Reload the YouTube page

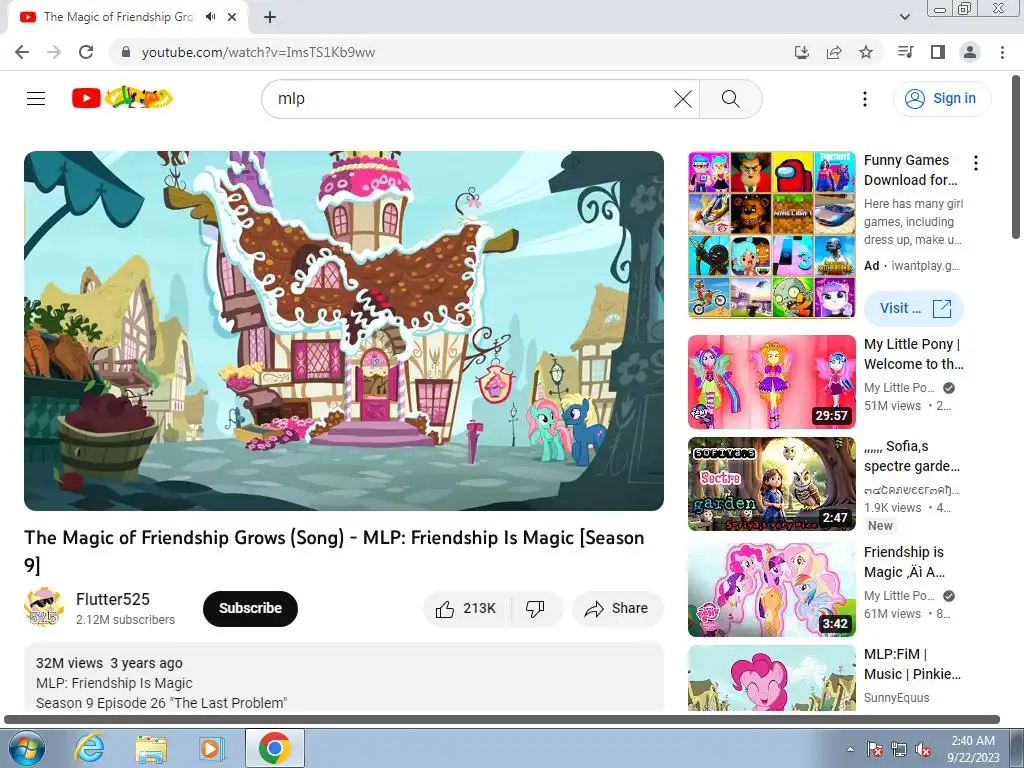tap(86, 52)
